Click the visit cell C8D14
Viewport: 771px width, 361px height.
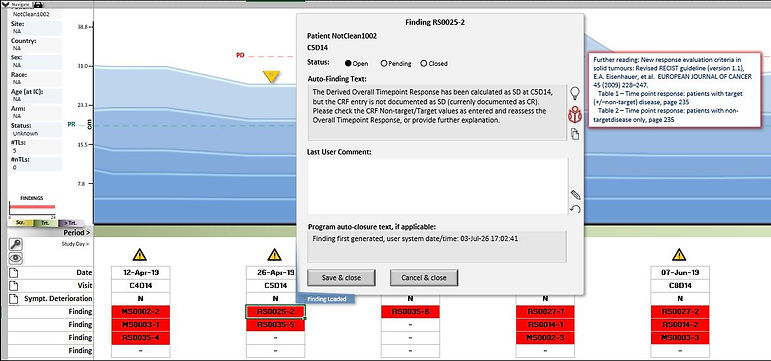[x=680, y=285]
